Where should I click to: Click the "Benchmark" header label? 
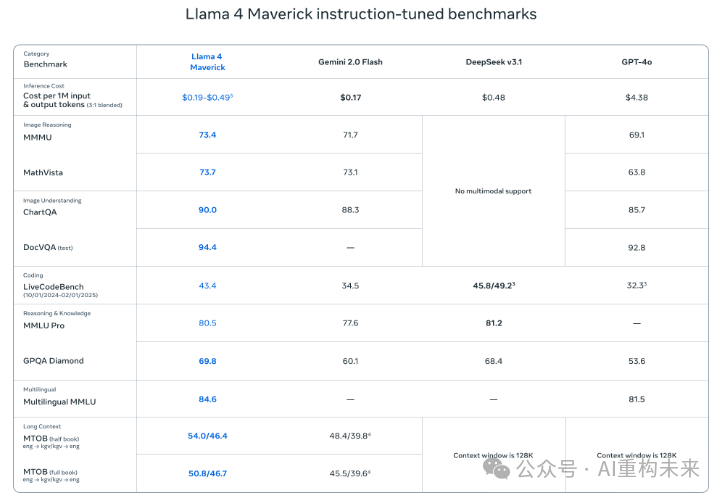click(45, 64)
